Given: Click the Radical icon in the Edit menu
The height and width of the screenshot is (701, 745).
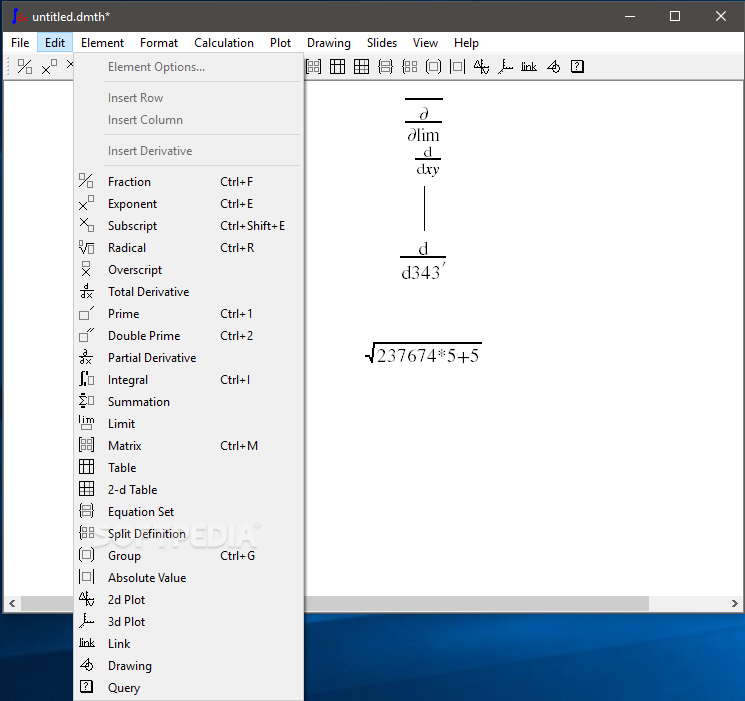Looking at the screenshot, I should tap(86, 247).
